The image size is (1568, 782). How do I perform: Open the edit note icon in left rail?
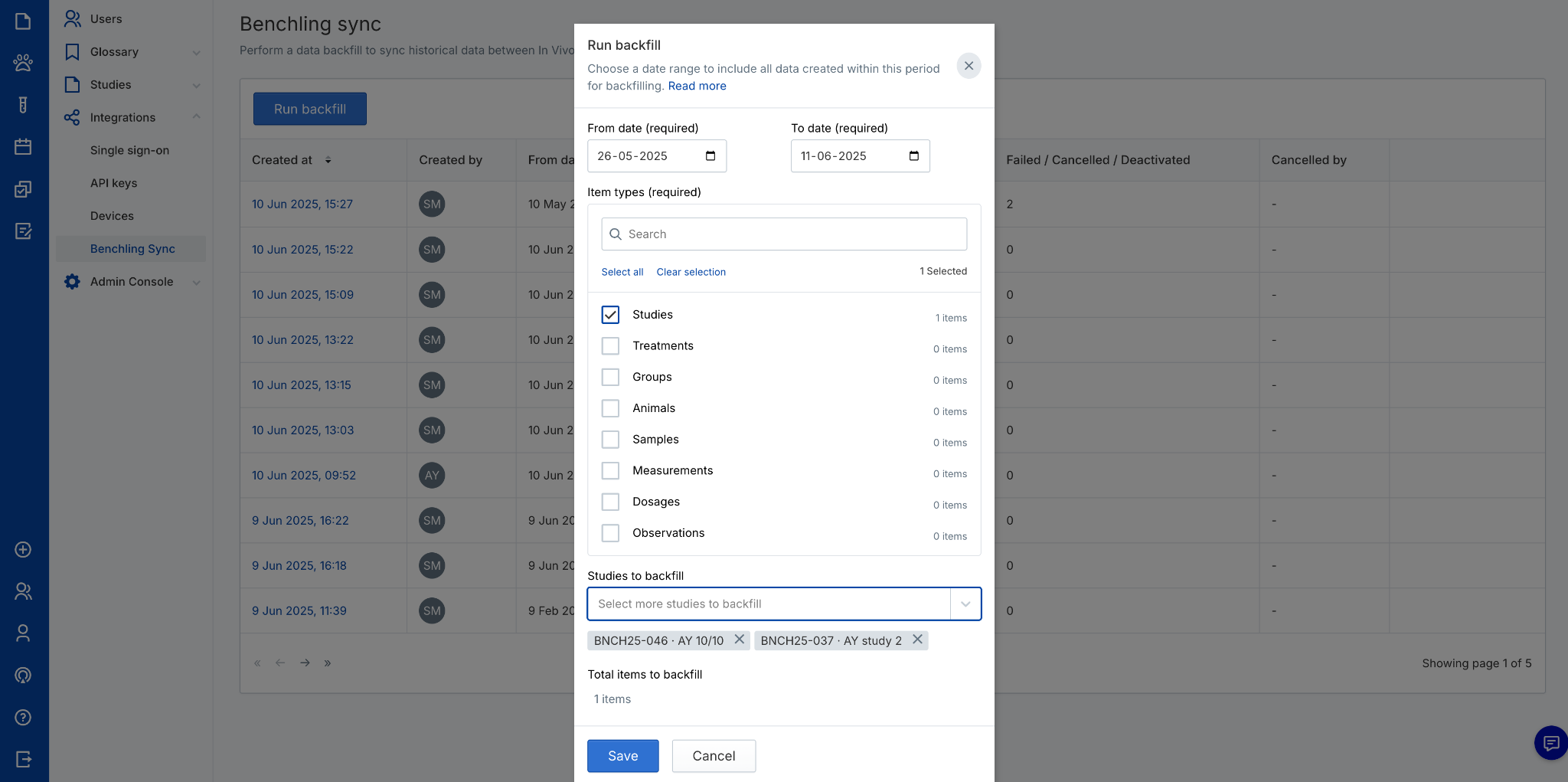tap(23, 231)
